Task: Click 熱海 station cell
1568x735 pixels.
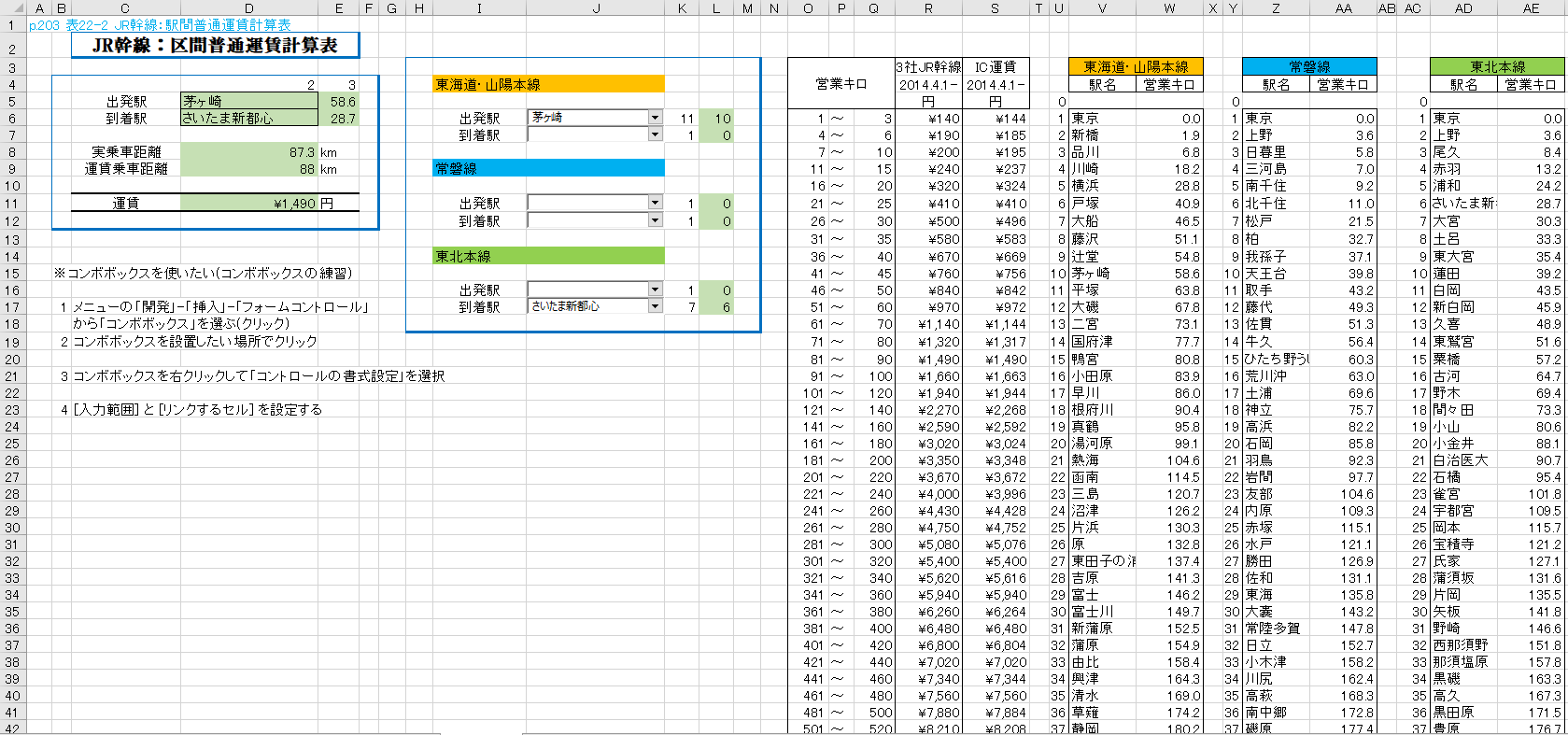Action: [1102, 460]
